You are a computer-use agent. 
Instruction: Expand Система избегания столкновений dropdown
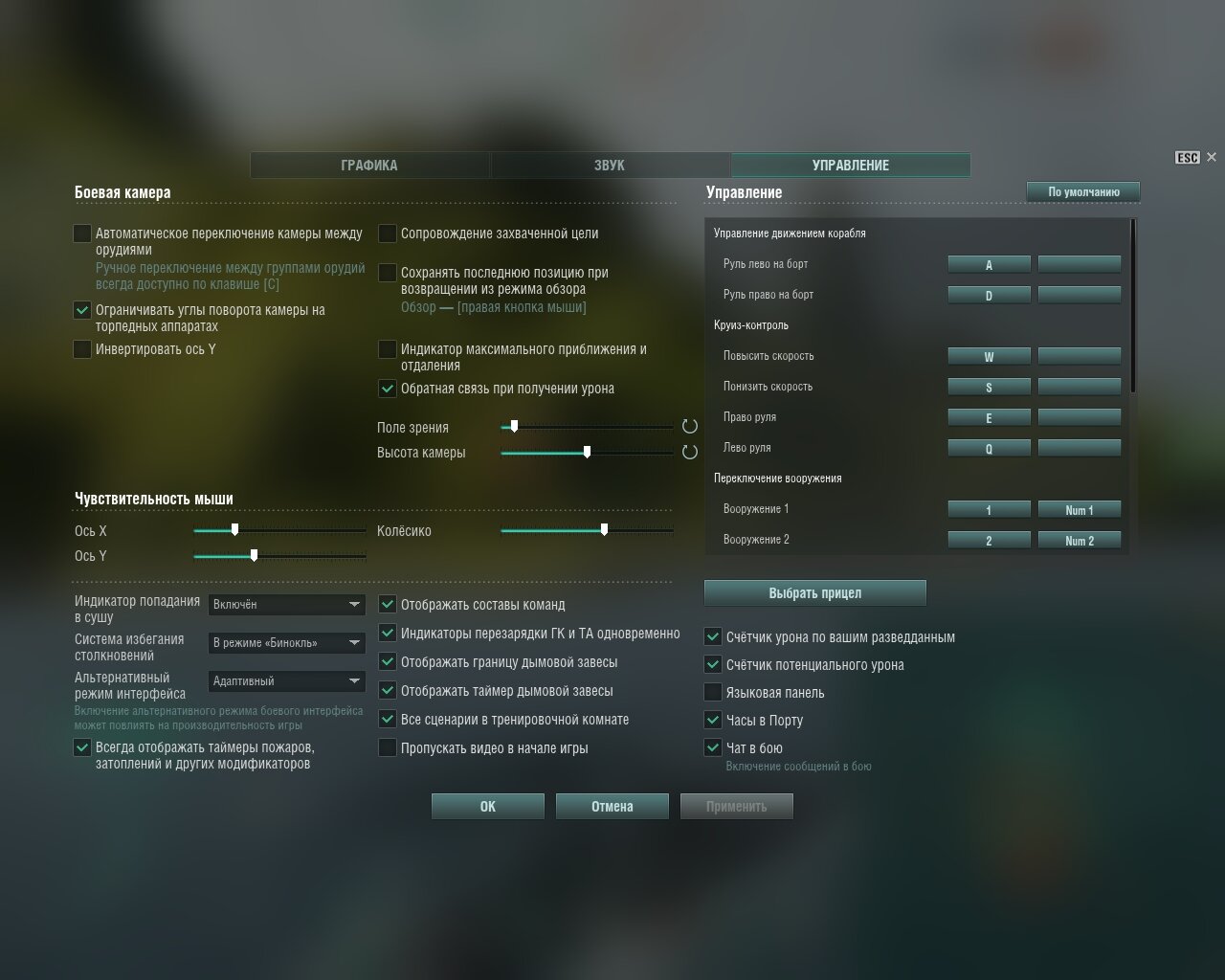point(287,643)
